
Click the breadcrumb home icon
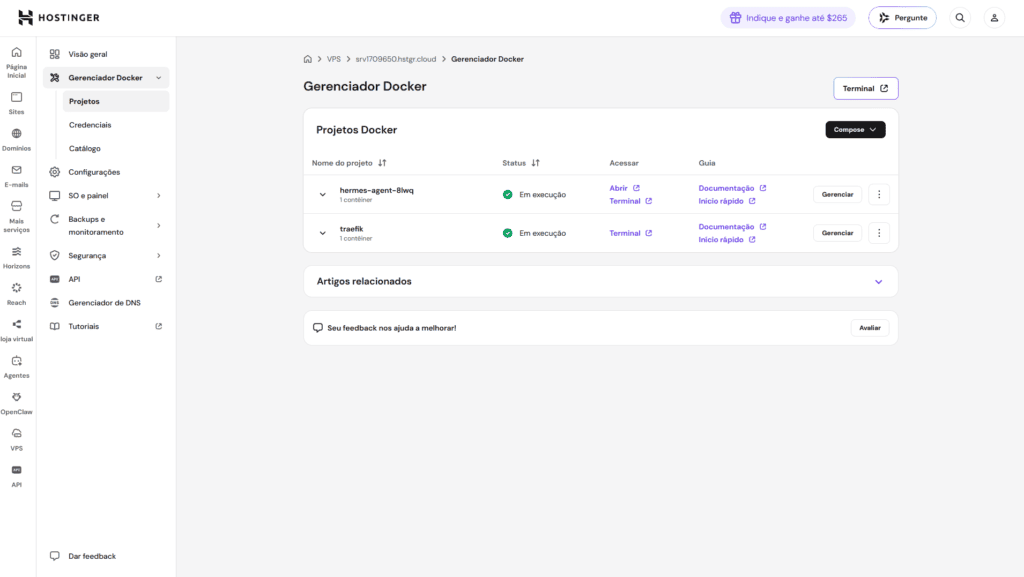(308, 59)
